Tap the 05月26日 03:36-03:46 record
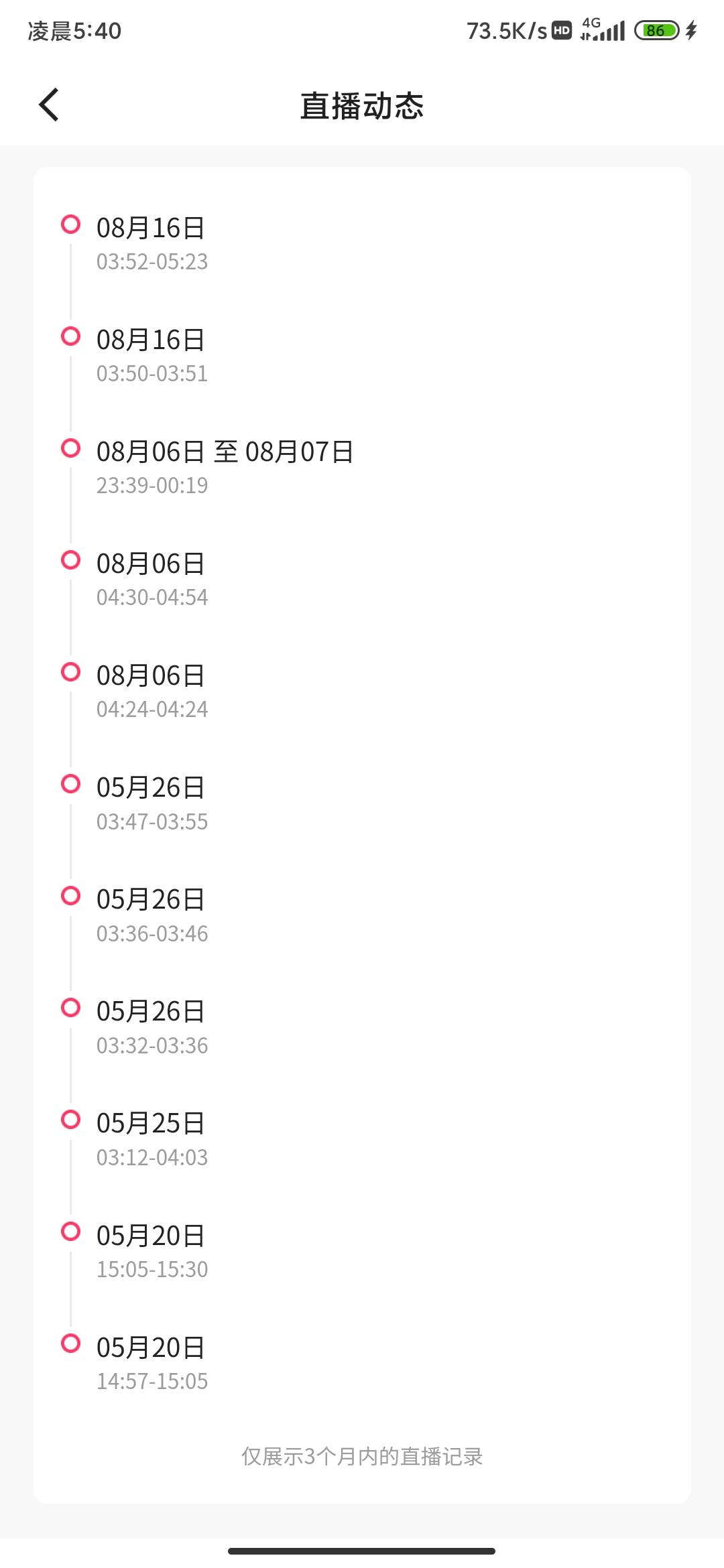 152,915
